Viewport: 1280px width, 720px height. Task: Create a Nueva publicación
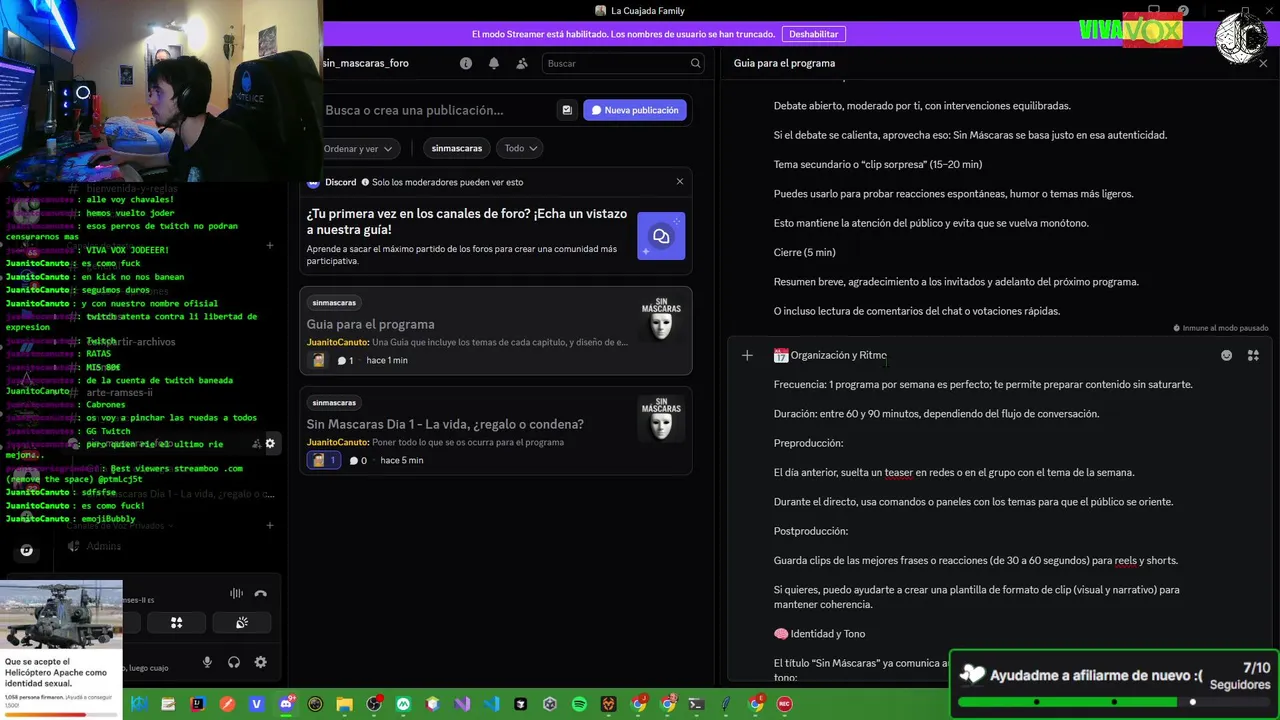(635, 110)
